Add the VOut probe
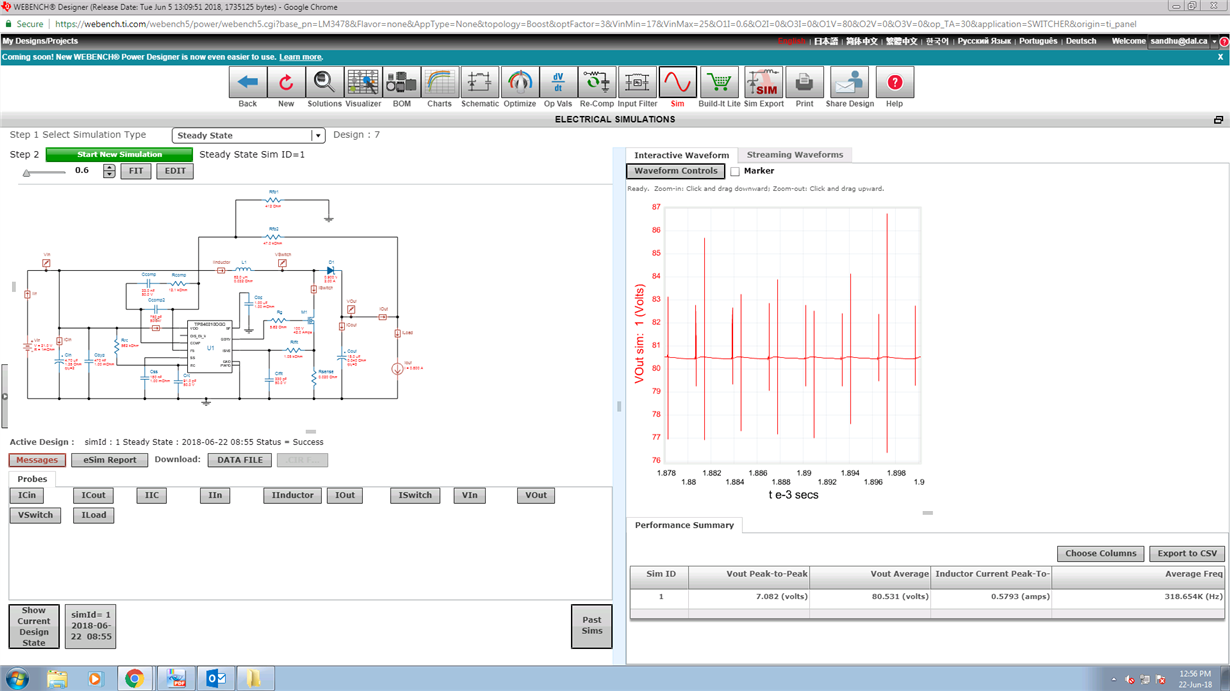This screenshot has width=1230, height=691. (x=537, y=495)
